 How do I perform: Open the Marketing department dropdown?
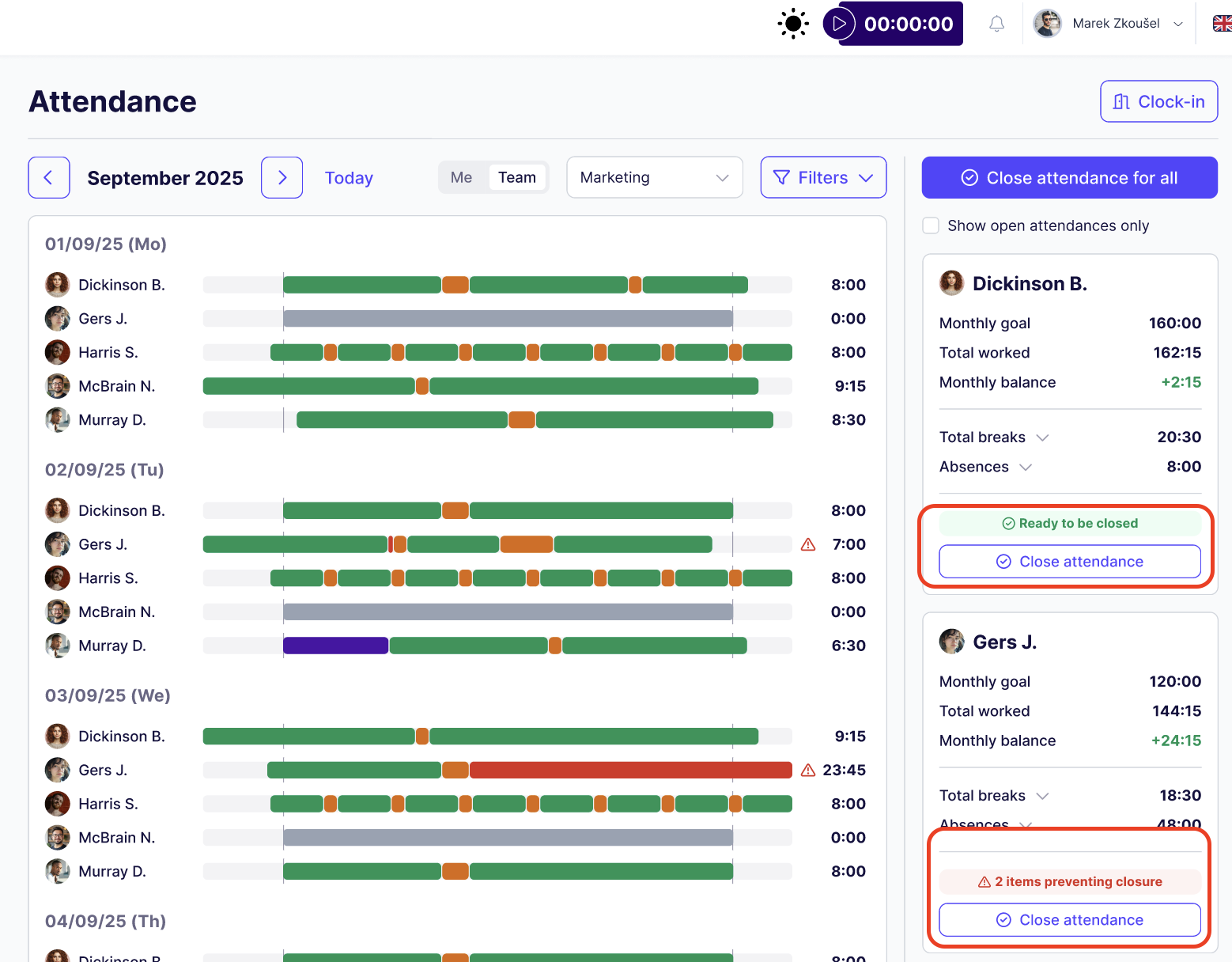click(654, 177)
